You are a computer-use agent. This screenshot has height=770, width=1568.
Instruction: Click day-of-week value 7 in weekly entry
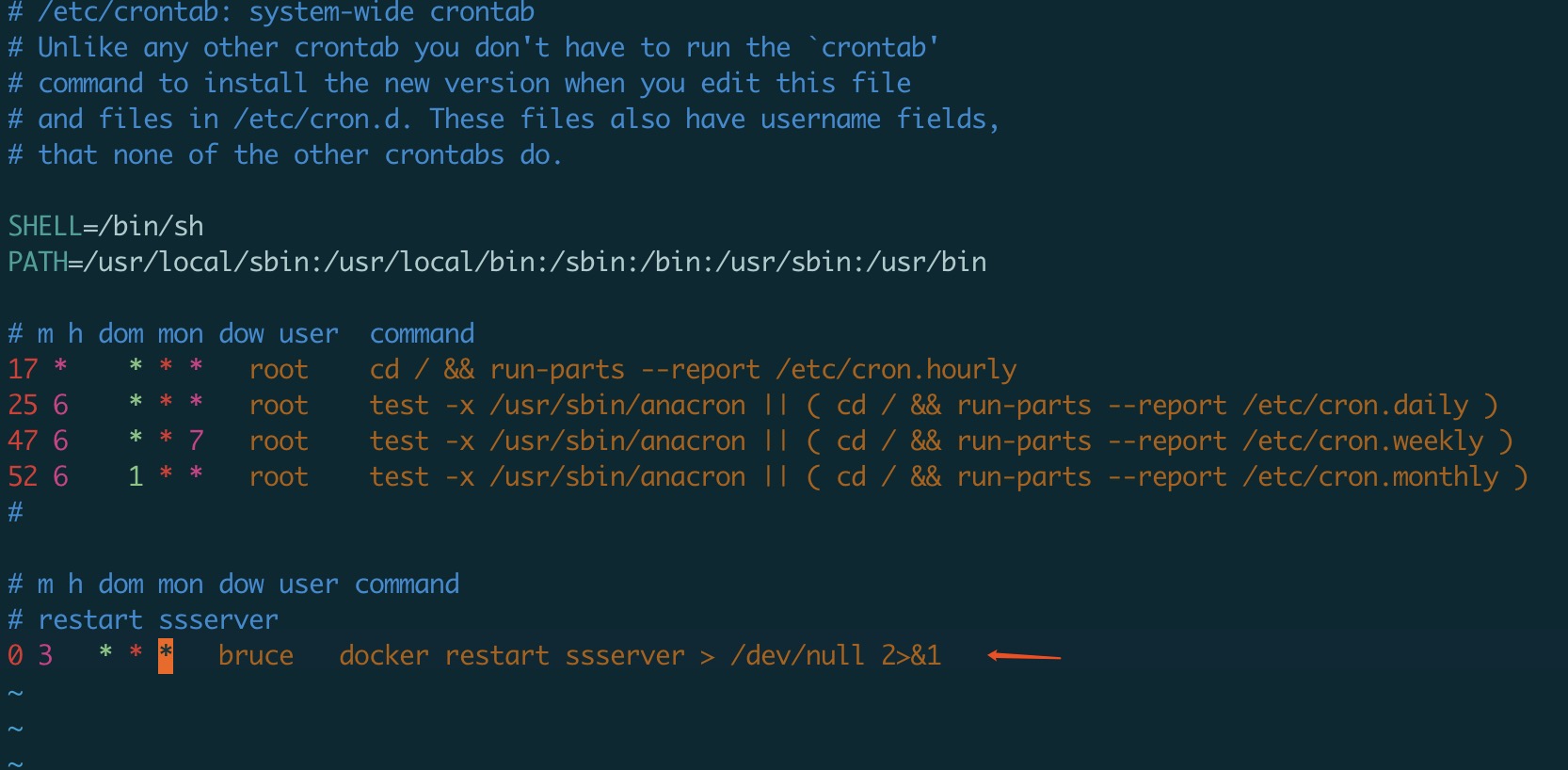click(x=196, y=441)
